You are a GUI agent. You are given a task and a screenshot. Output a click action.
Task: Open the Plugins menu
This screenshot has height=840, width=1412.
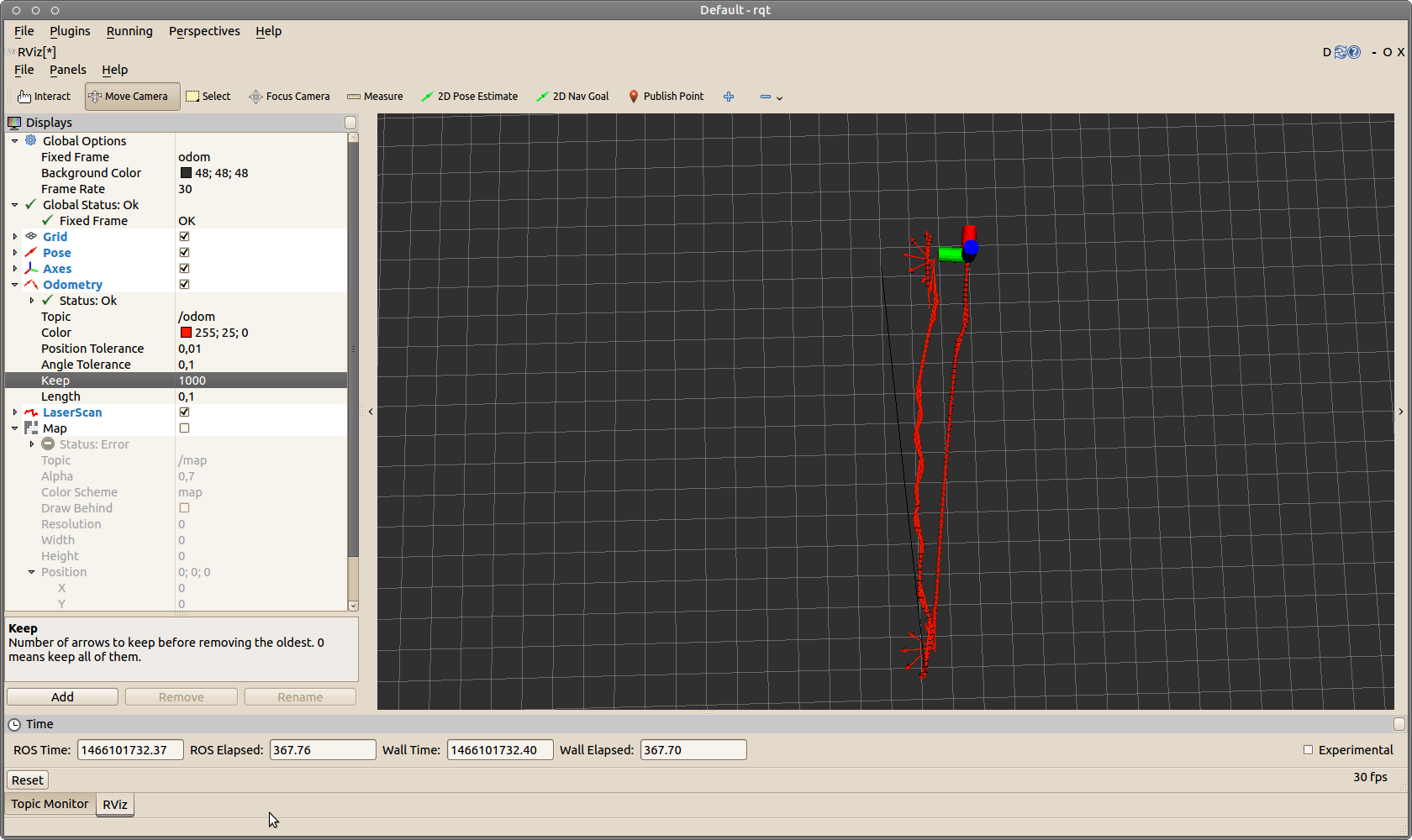pyautogui.click(x=70, y=31)
